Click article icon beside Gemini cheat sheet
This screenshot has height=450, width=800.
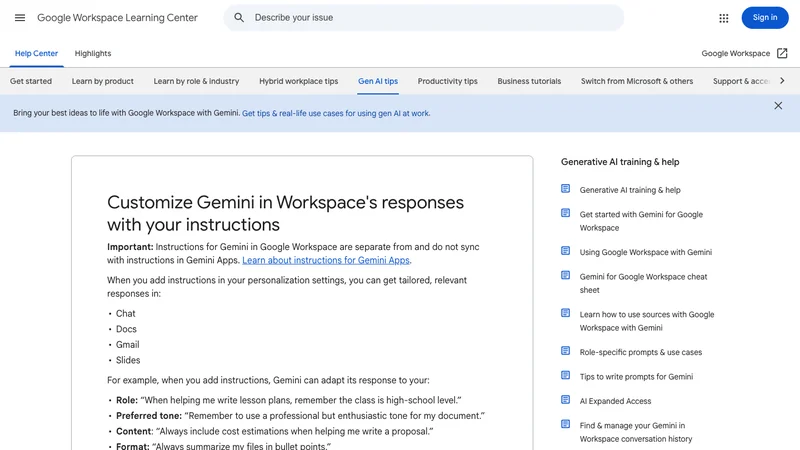tap(565, 275)
